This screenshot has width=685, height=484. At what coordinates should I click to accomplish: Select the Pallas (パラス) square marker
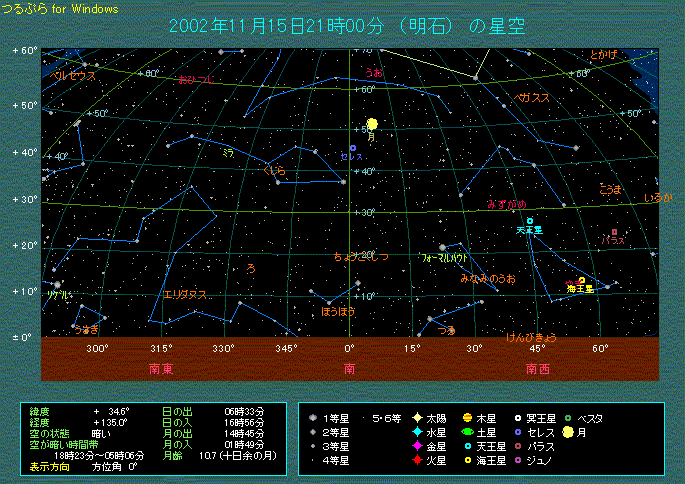tap(614, 232)
